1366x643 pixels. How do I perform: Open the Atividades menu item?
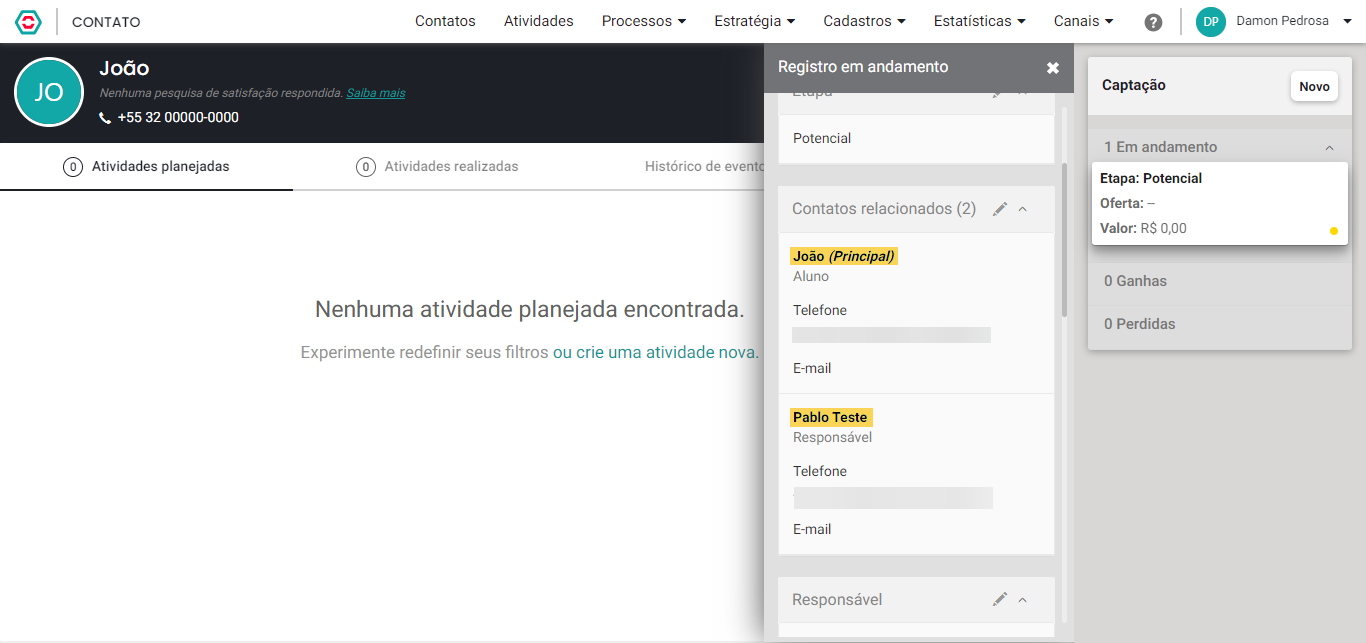539,21
